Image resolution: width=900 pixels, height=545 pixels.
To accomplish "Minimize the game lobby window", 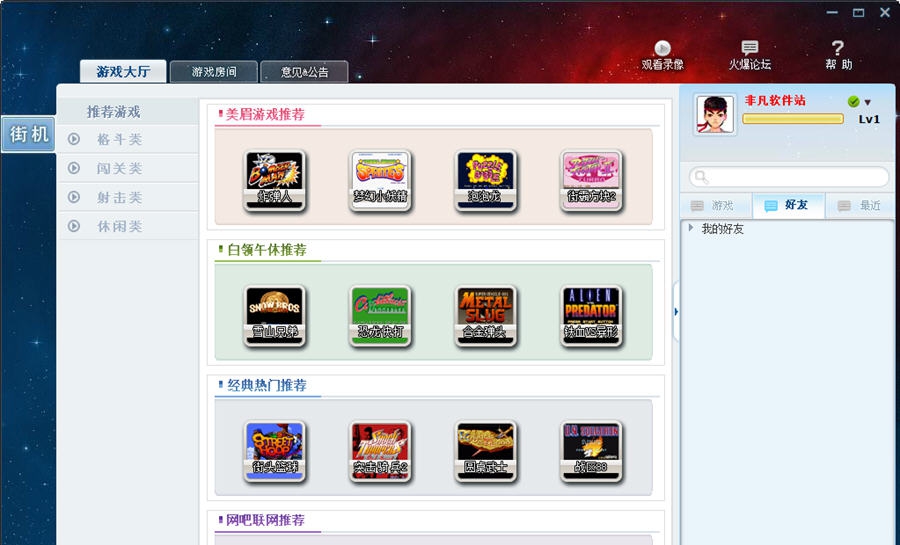I will (832, 12).
